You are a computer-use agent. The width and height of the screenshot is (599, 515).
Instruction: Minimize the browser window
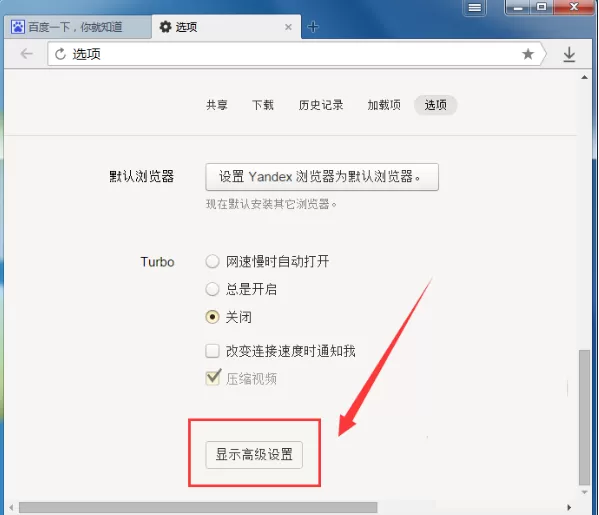[x=518, y=7]
